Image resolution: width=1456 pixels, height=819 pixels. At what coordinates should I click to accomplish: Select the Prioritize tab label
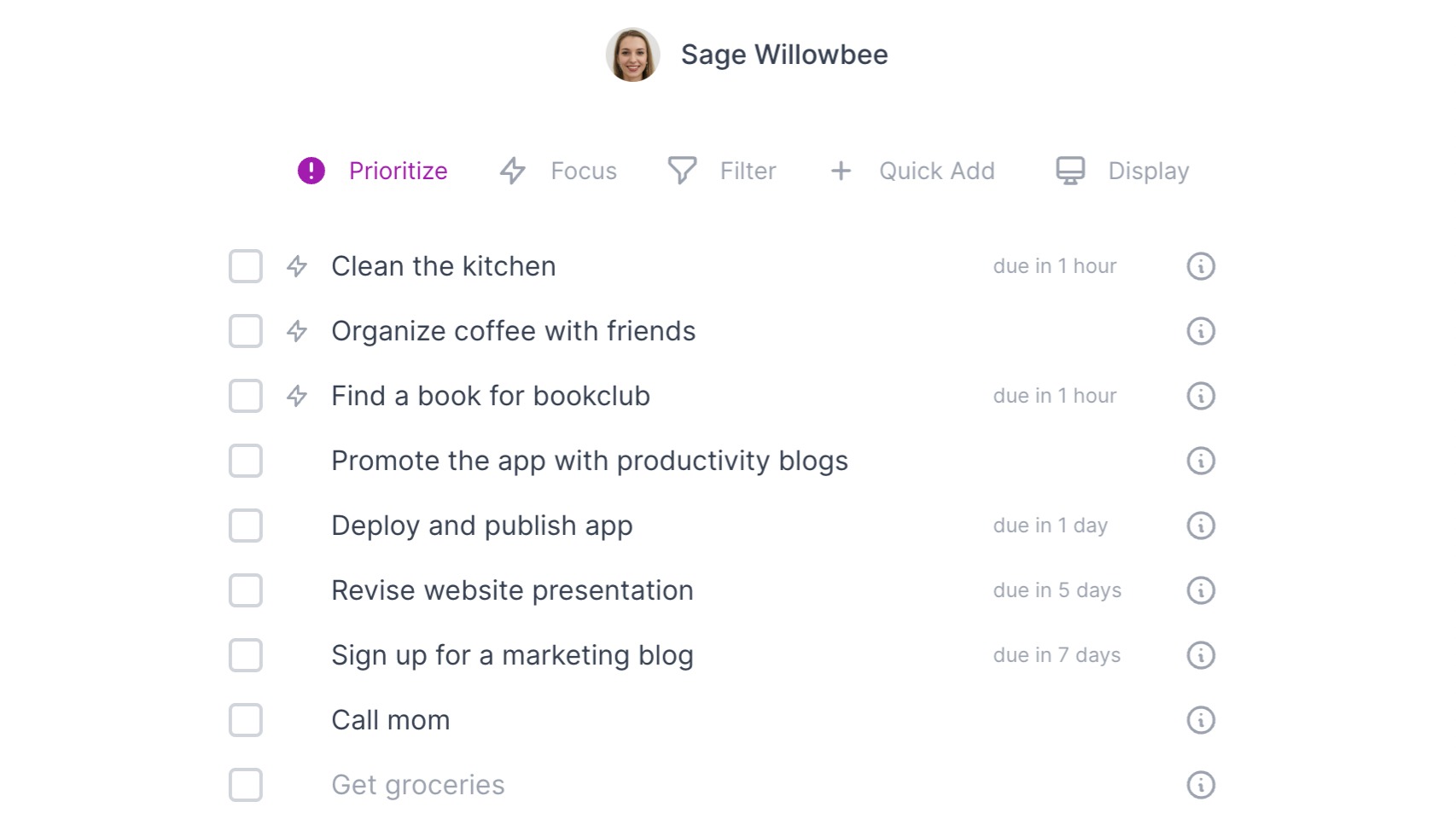click(x=399, y=171)
